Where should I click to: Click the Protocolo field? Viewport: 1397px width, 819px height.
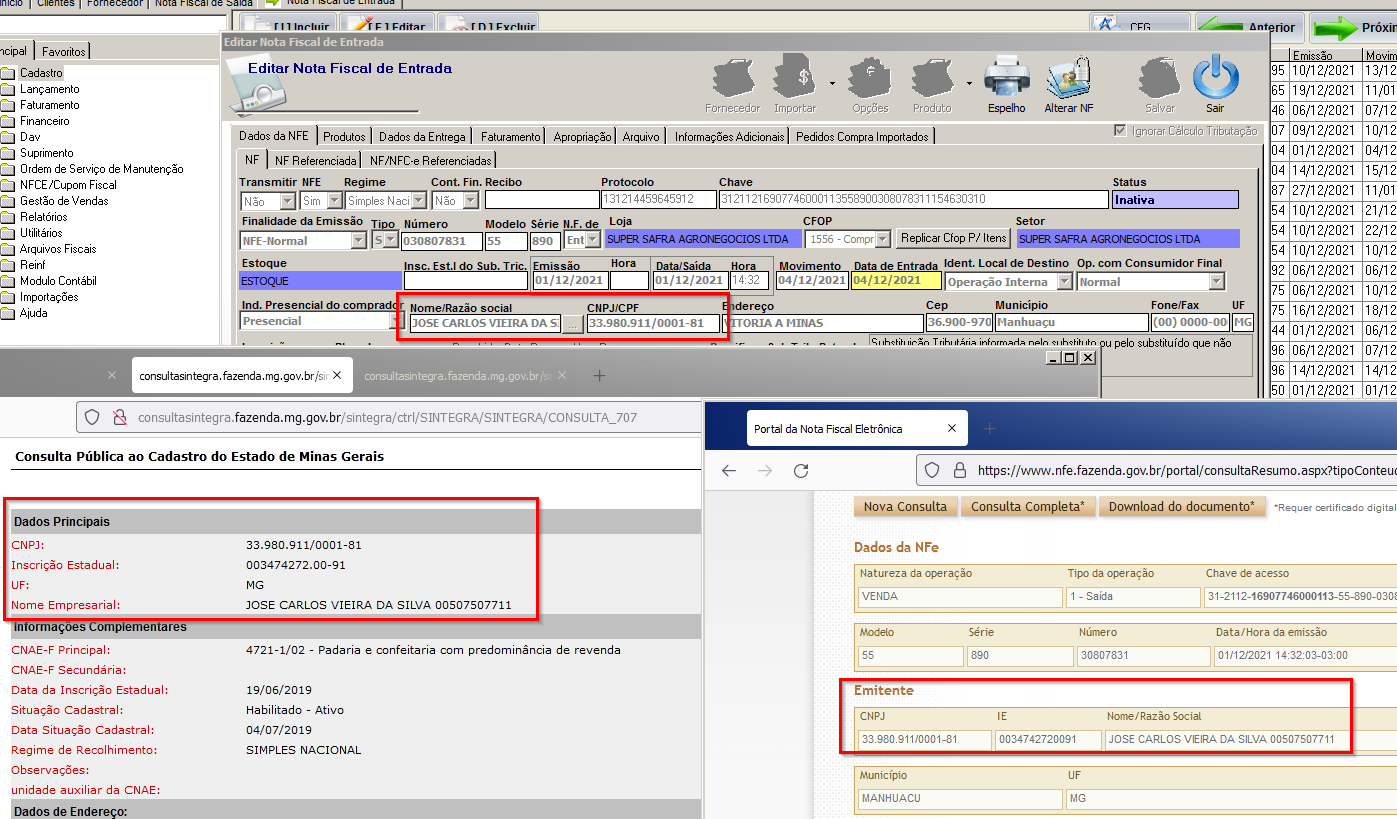[x=657, y=199]
